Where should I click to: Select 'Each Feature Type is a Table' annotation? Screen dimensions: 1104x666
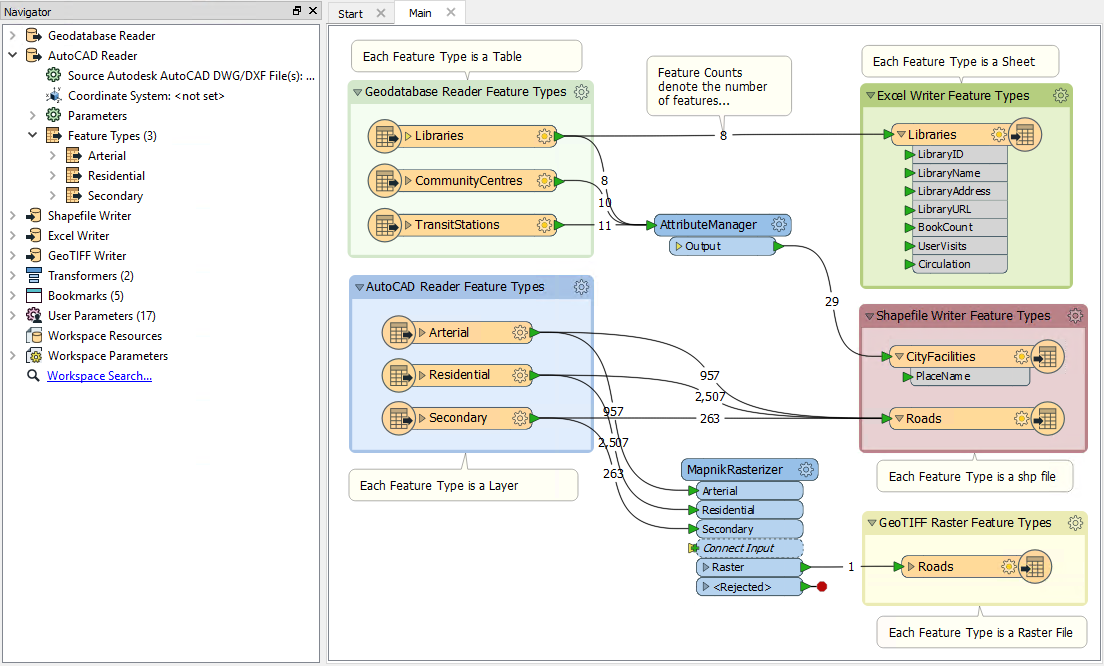pos(466,56)
